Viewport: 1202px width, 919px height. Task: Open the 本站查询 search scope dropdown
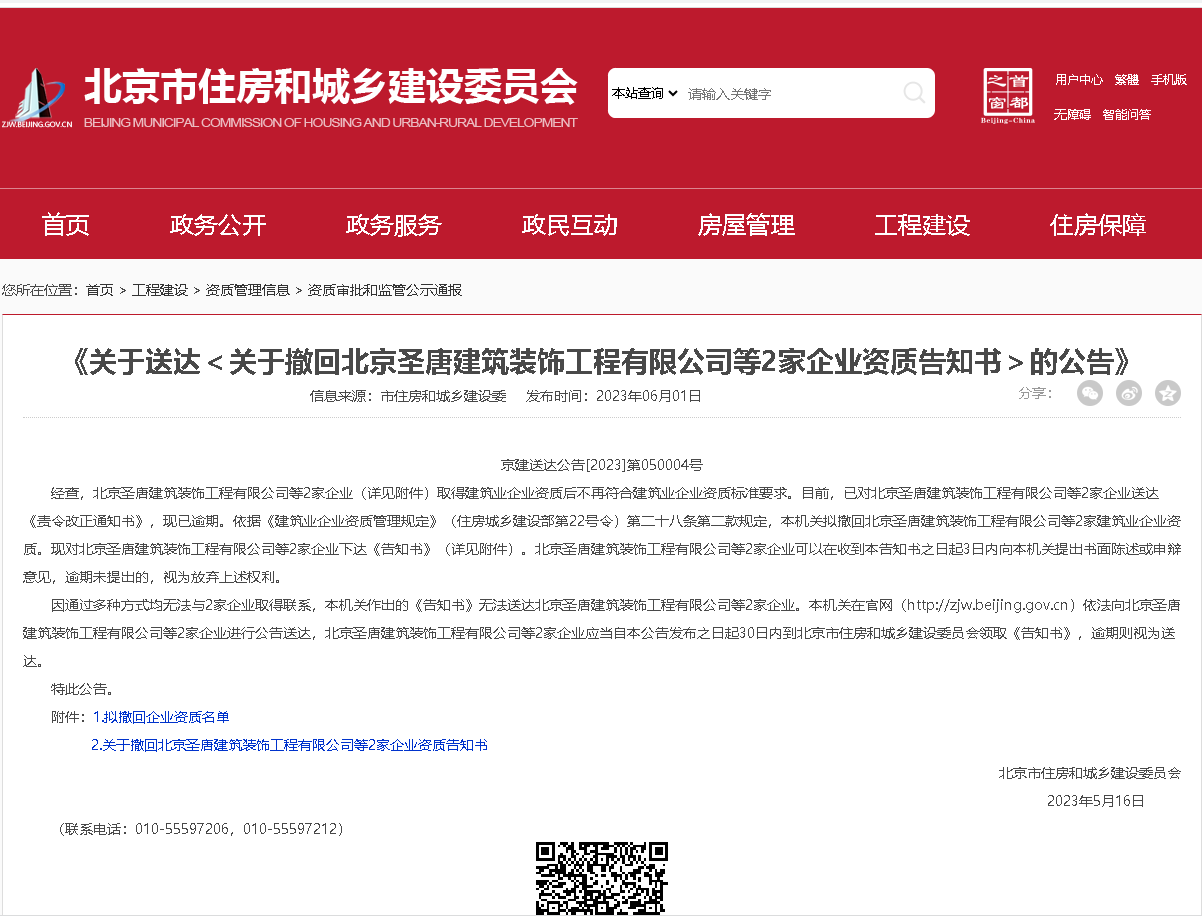(x=645, y=93)
